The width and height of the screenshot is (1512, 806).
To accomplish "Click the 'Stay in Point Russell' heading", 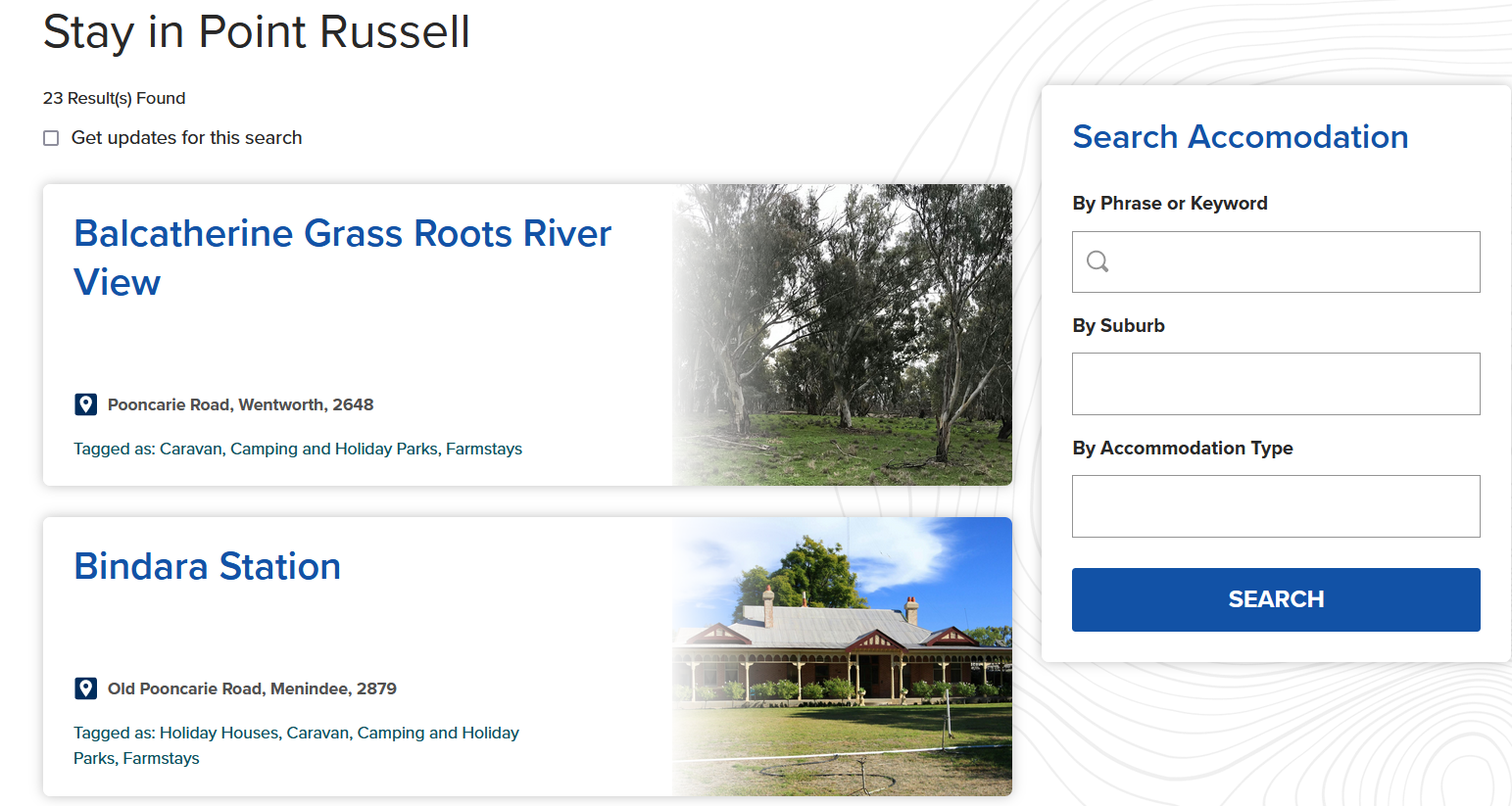I will [x=256, y=32].
